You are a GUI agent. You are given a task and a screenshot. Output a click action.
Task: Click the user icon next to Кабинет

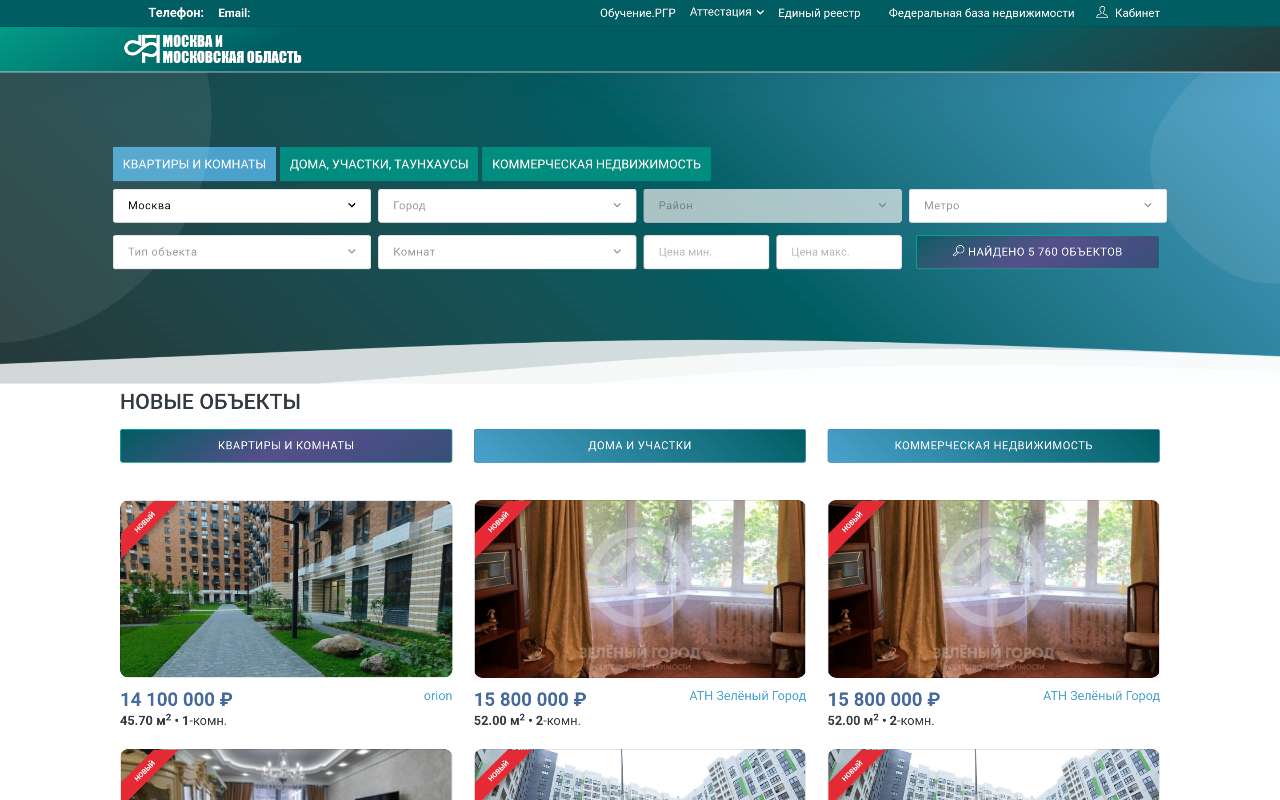click(1102, 13)
